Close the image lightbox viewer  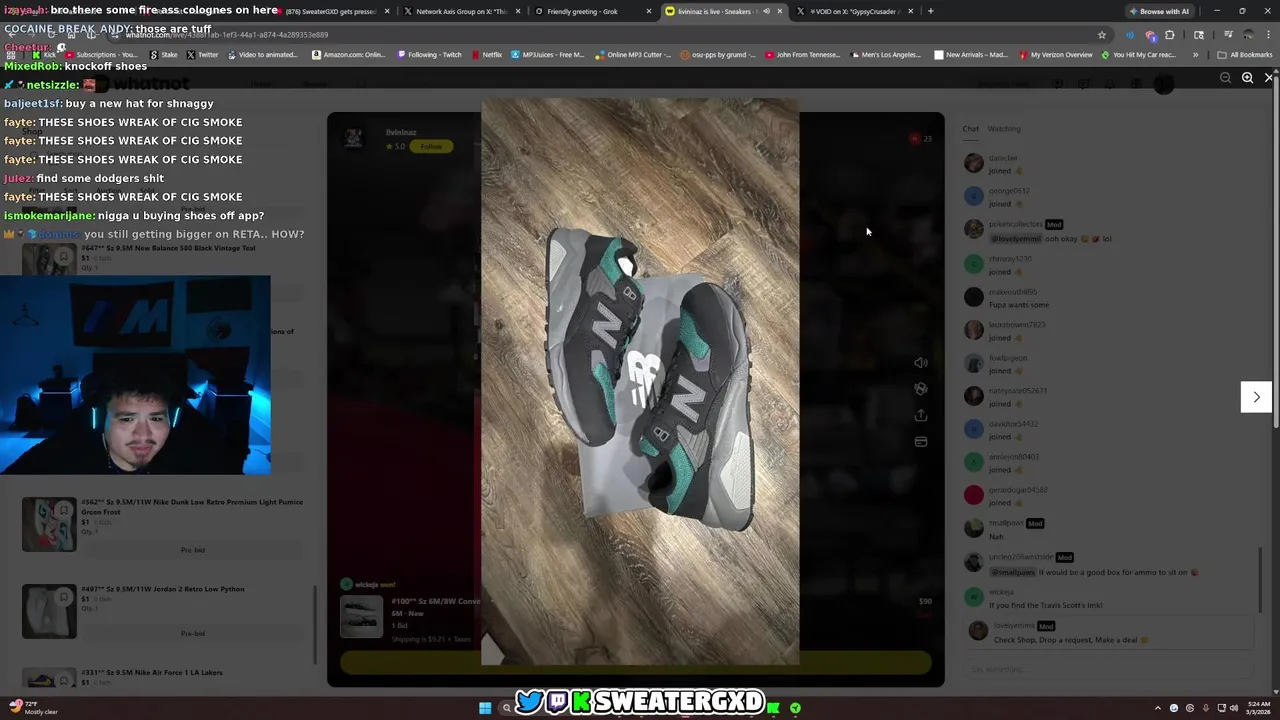[1269, 78]
